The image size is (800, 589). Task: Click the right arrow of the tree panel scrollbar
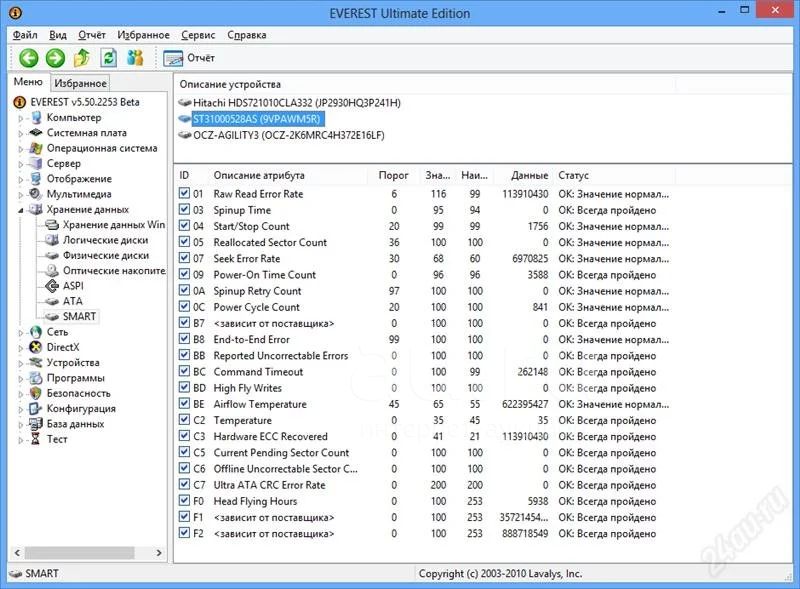(159, 553)
